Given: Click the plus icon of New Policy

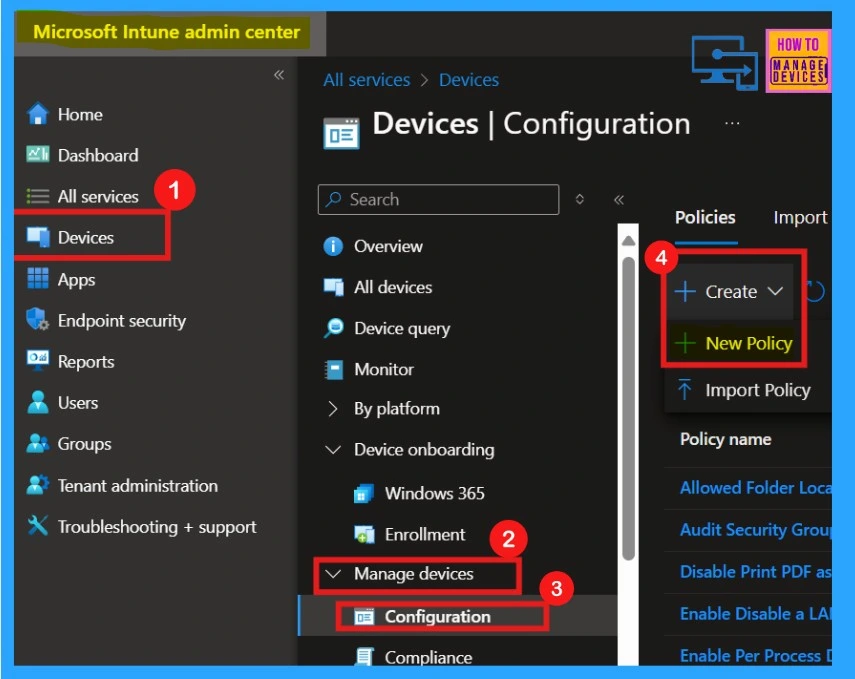Looking at the screenshot, I should tap(685, 343).
